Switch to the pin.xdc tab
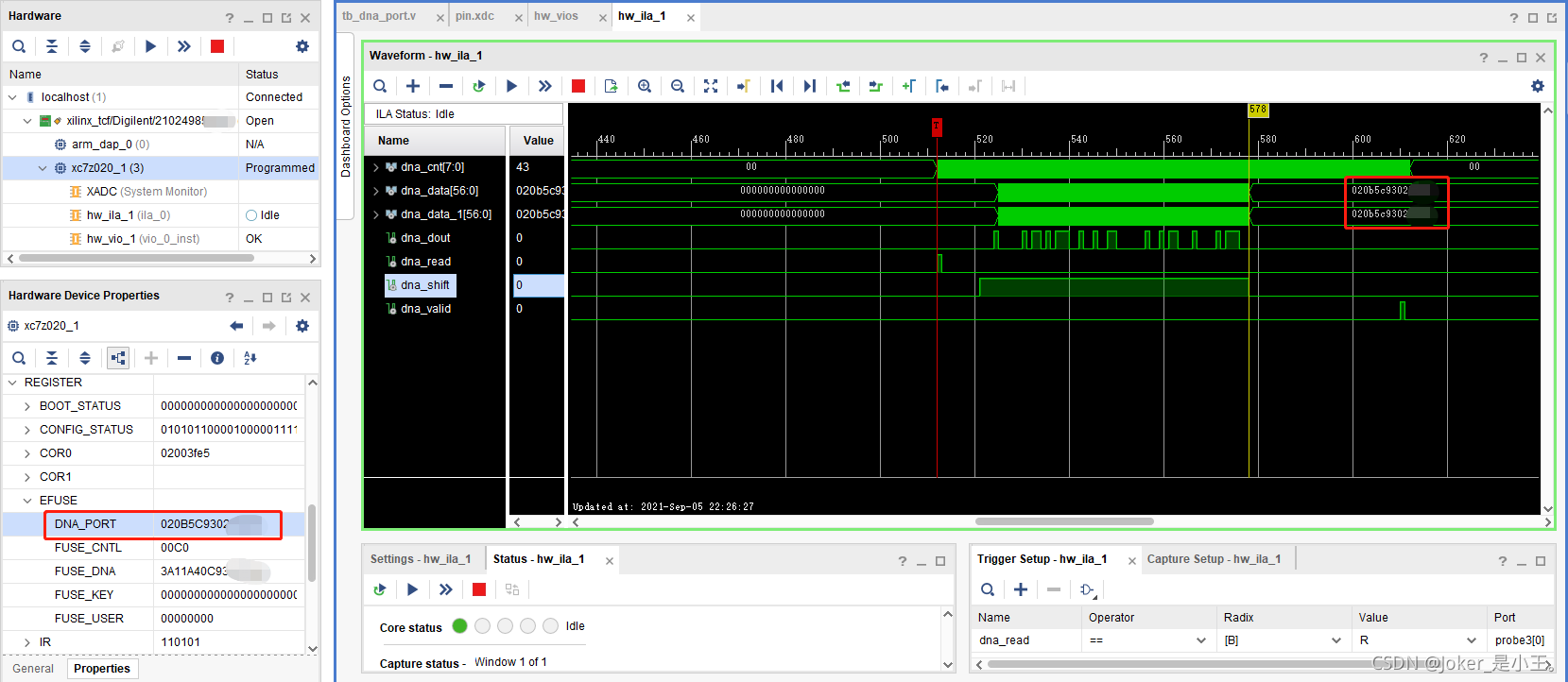The width and height of the screenshot is (1568, 682). pyautogui.click(x=474, y=16)
